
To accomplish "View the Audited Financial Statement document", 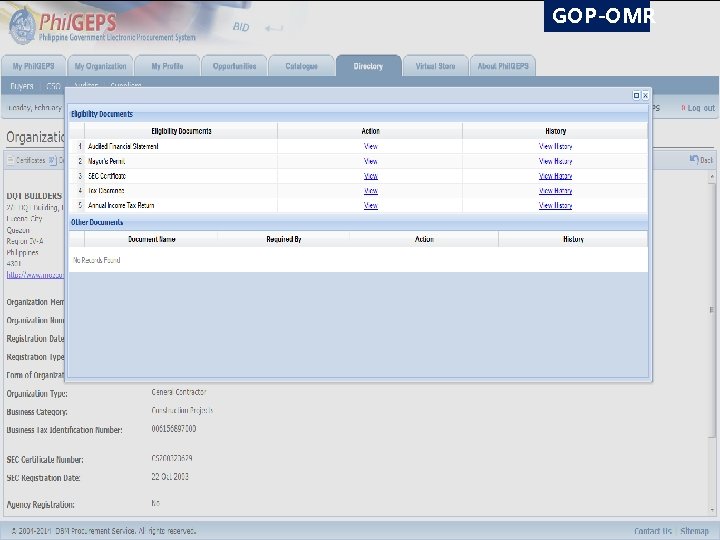I will [370, 146].
